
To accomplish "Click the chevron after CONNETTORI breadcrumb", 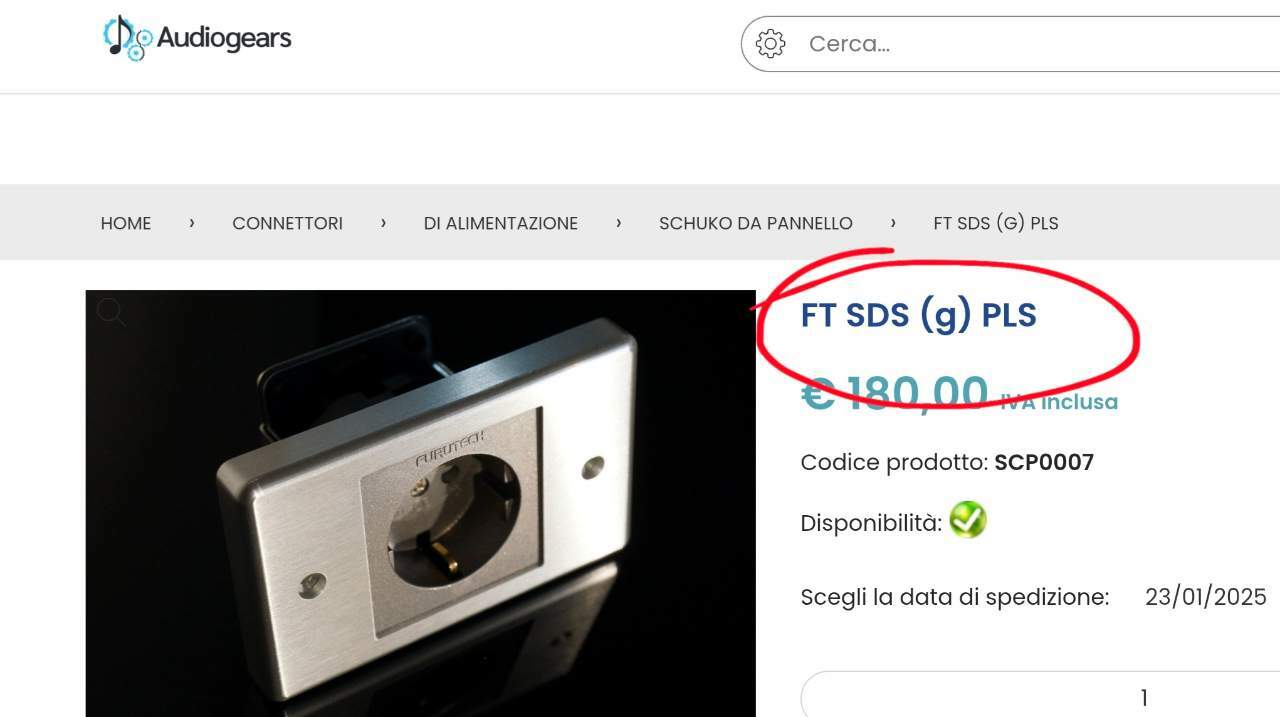I will coord(383,222).
